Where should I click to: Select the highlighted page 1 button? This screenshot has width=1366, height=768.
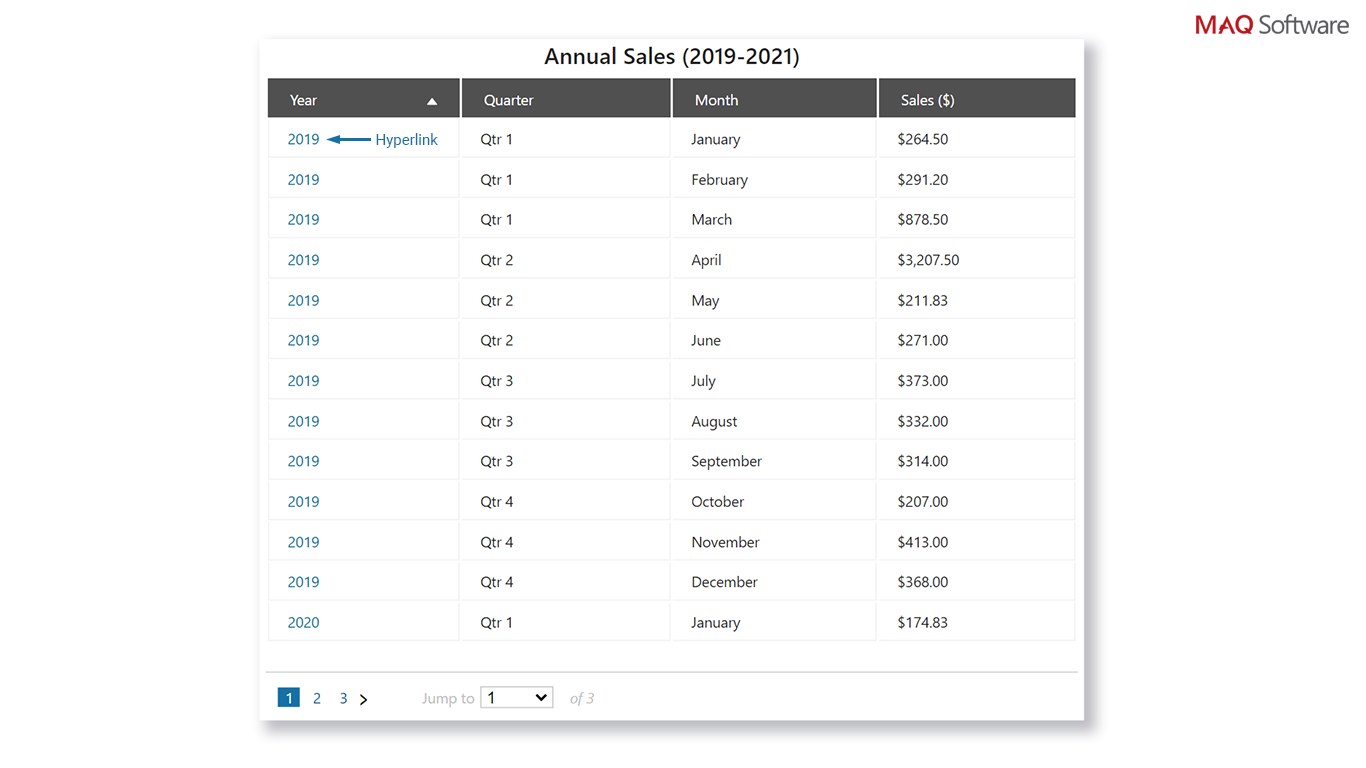[x=288, y=698]
